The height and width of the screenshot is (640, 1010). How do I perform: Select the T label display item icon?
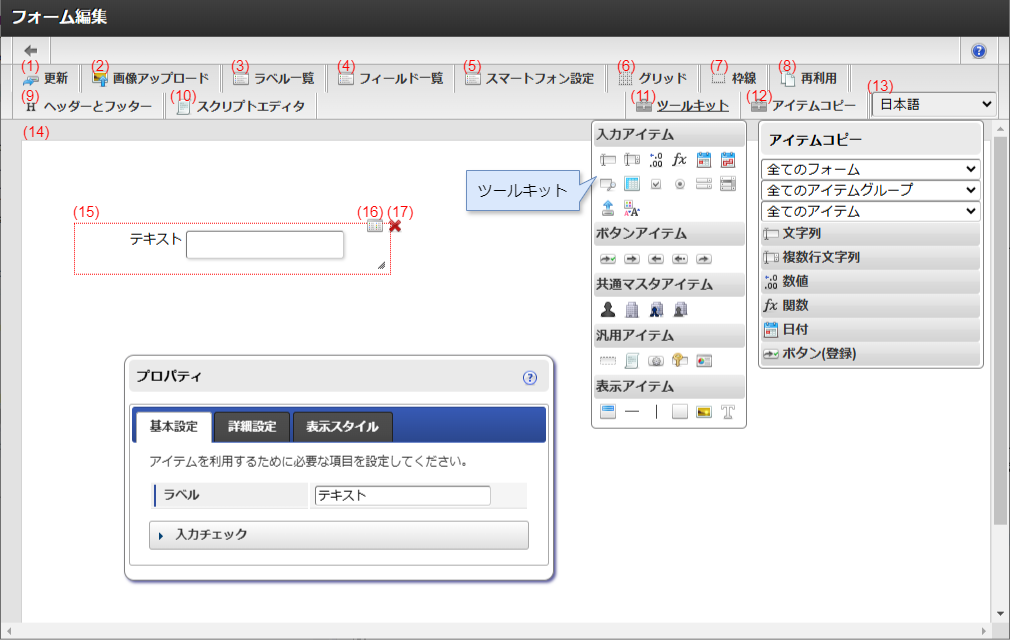[x=728, y=411]
